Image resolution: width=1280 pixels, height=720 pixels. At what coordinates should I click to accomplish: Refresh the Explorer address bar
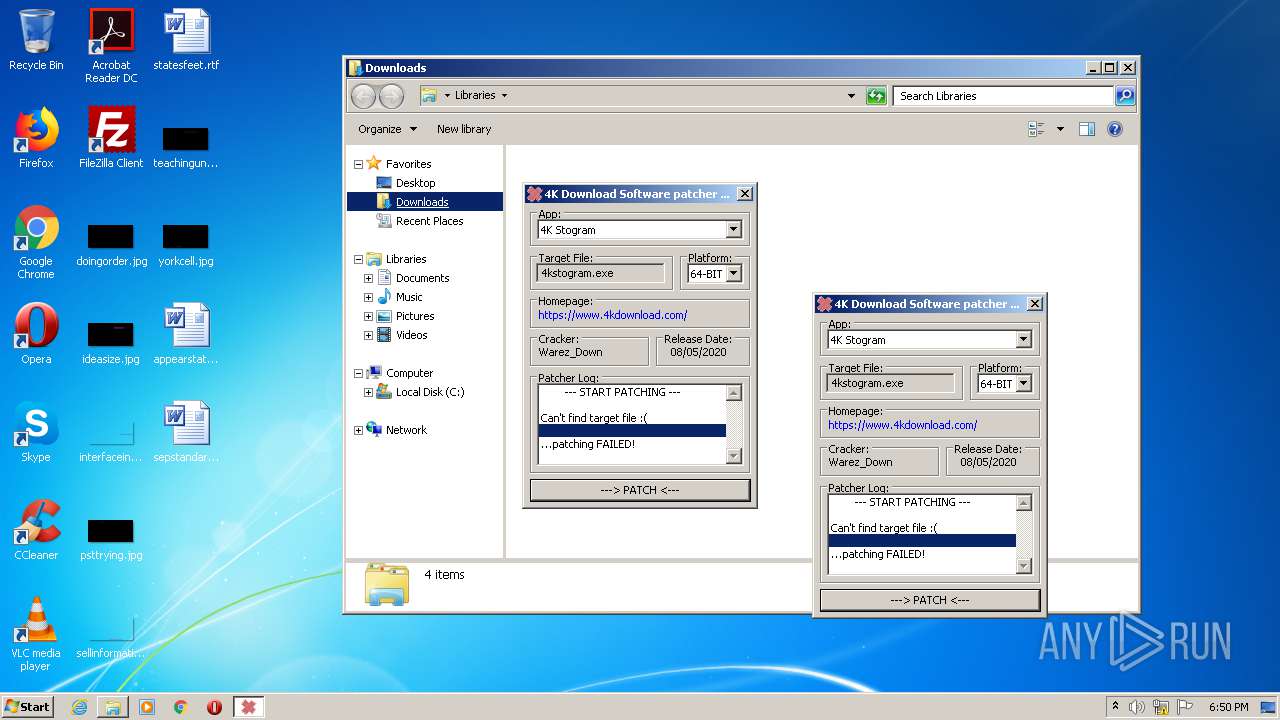click(876, 96)
